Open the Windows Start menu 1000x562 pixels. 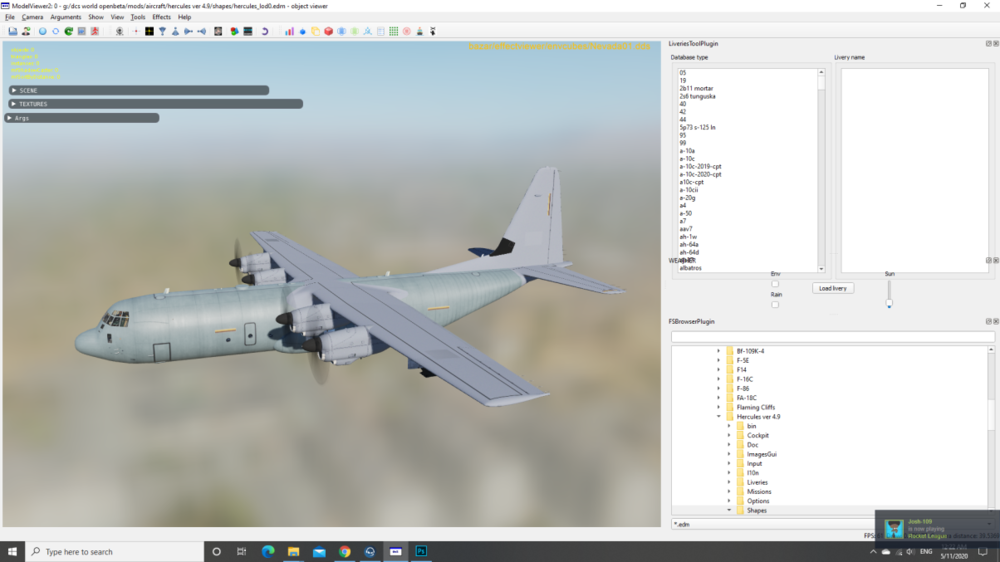pyautogui.click(x=12, y=551)
